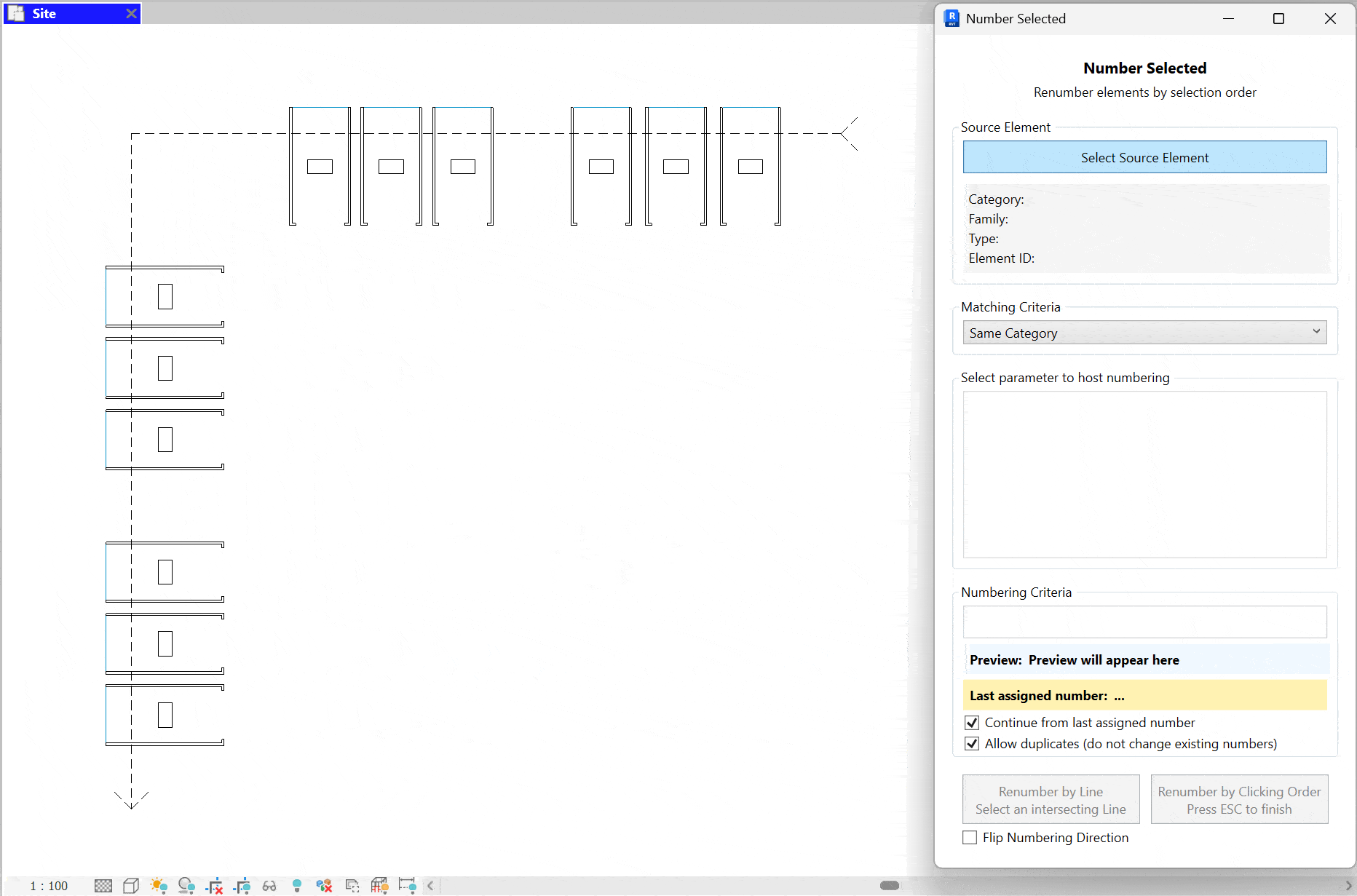Screen dimensions: 1357x896
Task: Click Reveal Hidden Elements lightbulb
Action: click(296, 885)
